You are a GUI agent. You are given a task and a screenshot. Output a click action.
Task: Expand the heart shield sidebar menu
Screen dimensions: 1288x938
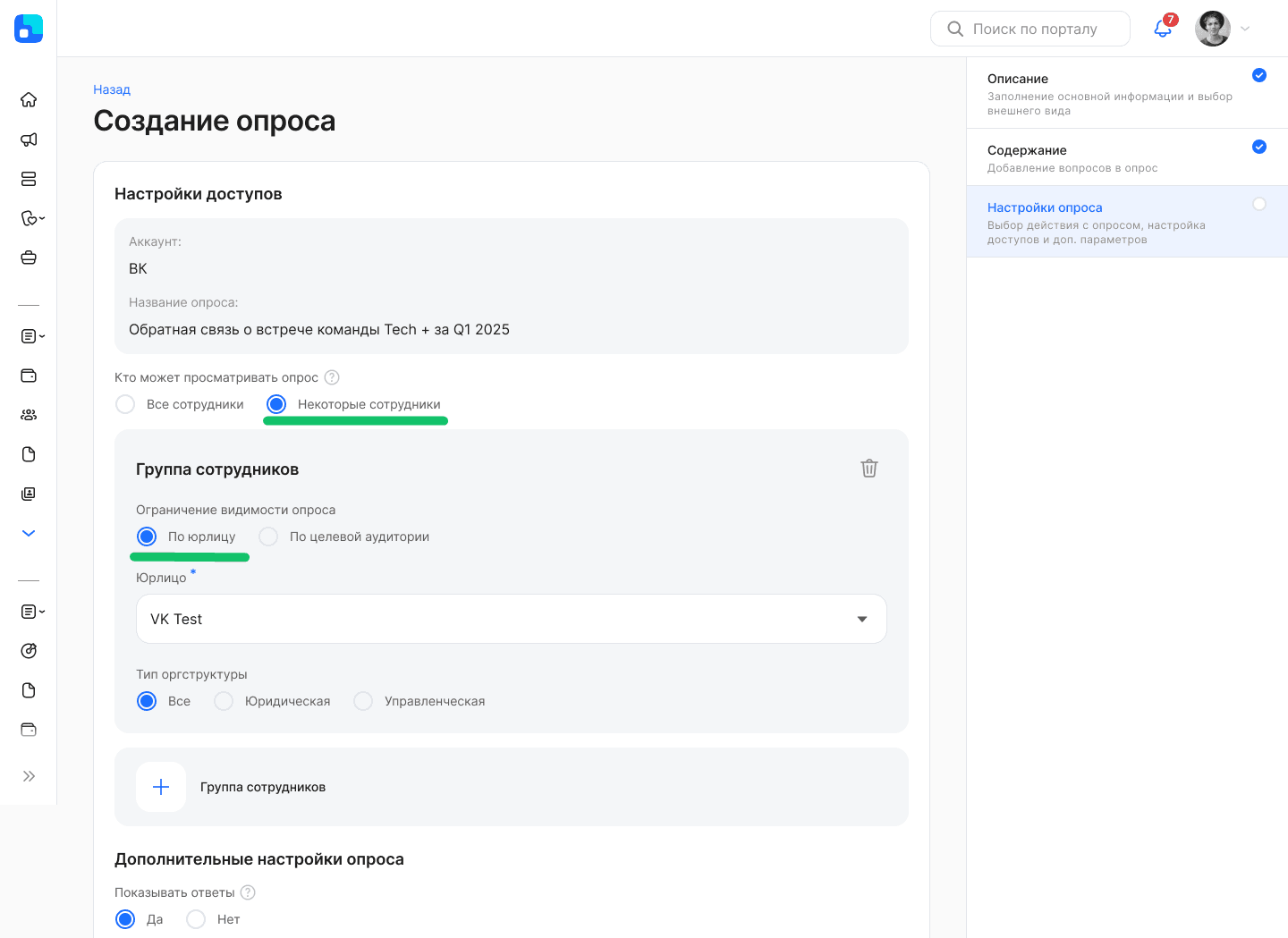pyautogui.click(x=32, y=218)
